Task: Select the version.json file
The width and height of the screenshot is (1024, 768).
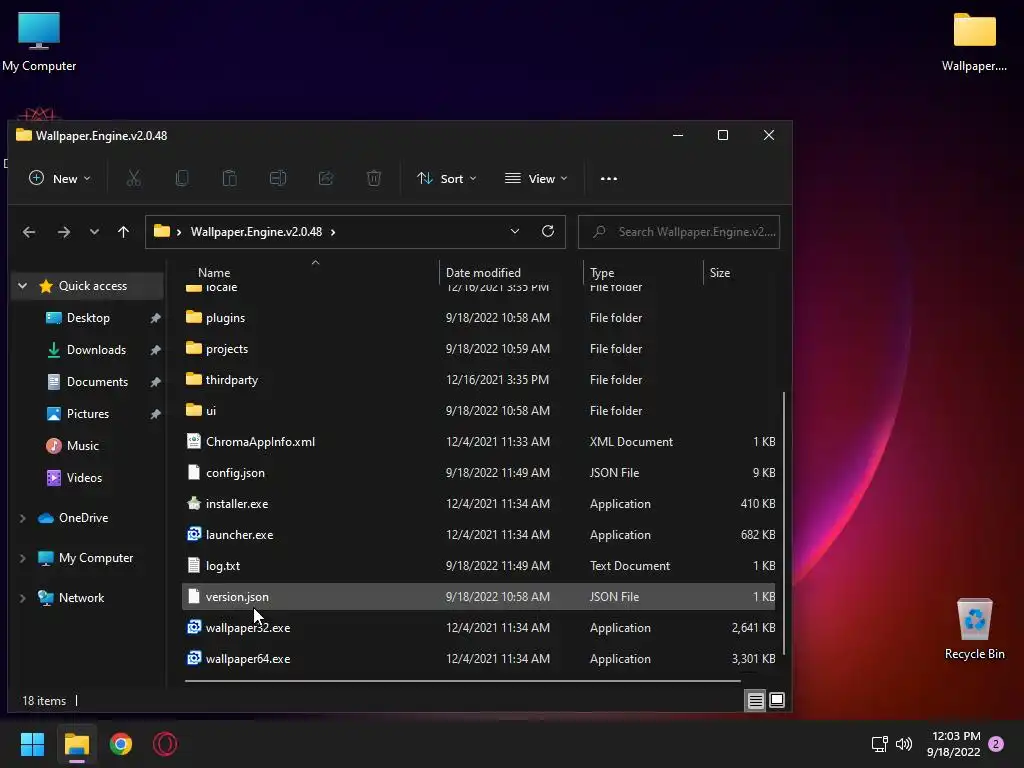Action: click(x=478, y=597)
